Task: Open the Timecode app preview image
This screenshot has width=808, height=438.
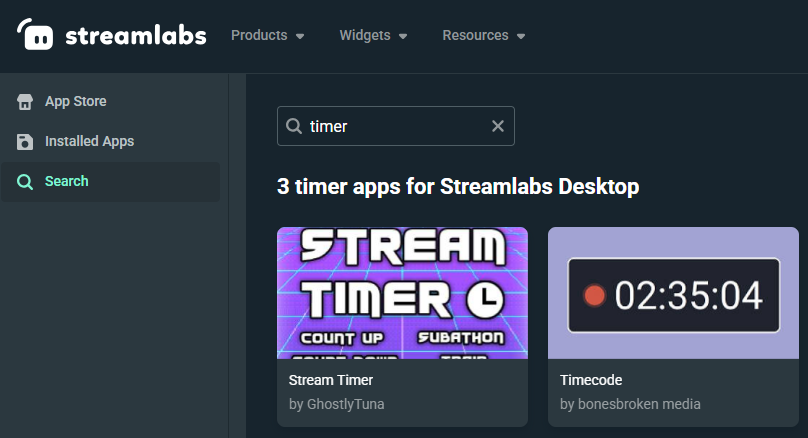Action: coord(673,292)
